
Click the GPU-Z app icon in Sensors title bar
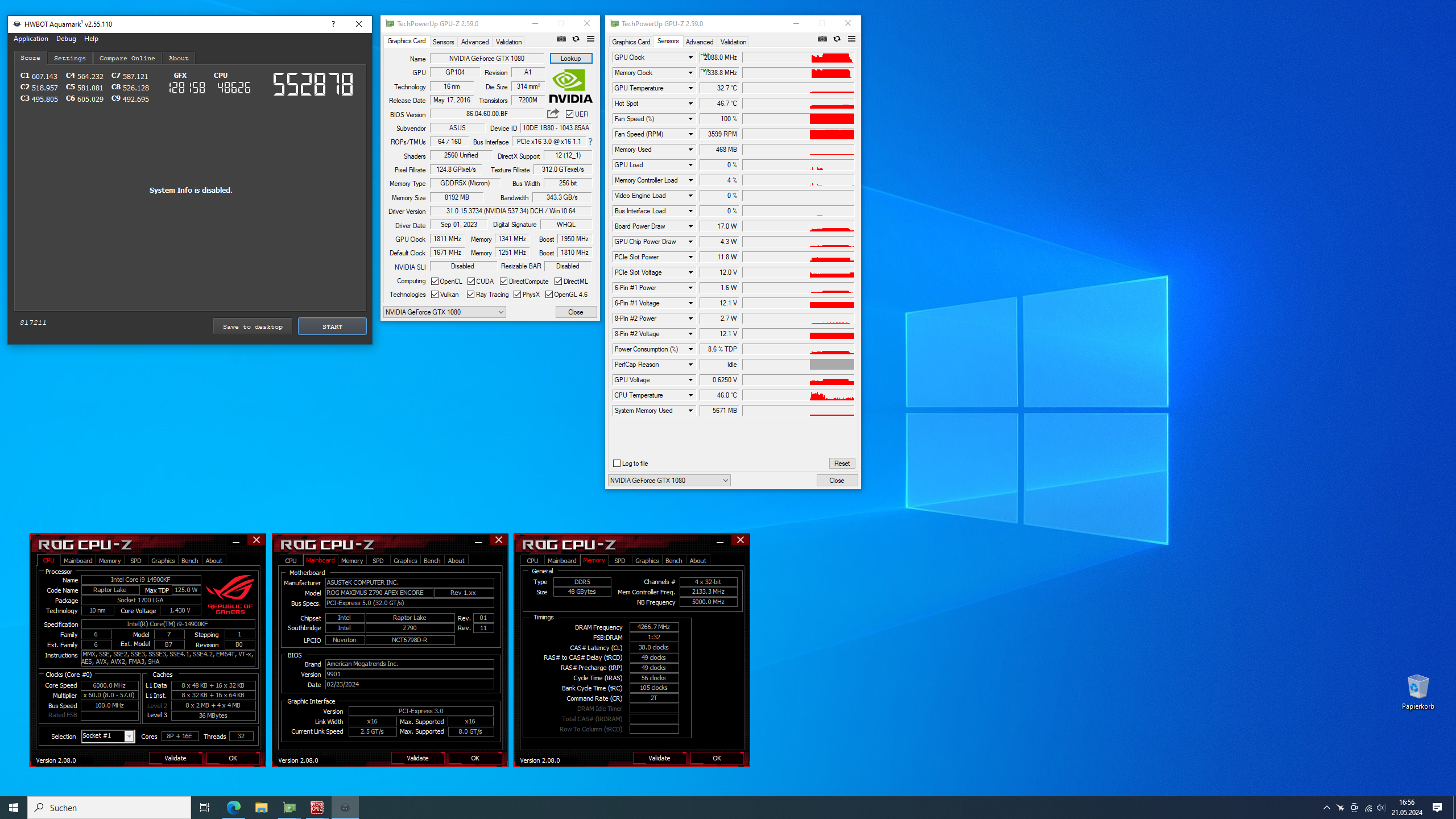pyautogui.click(x=614, y=23)
